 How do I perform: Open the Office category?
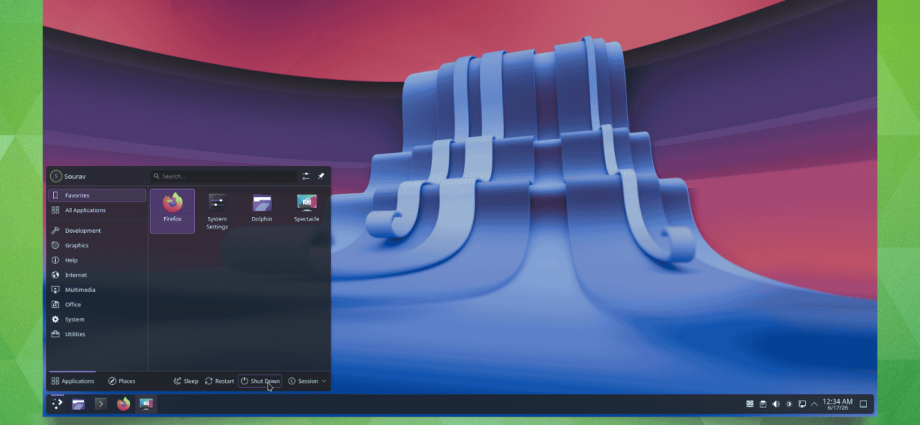click(x=97, y=305)
